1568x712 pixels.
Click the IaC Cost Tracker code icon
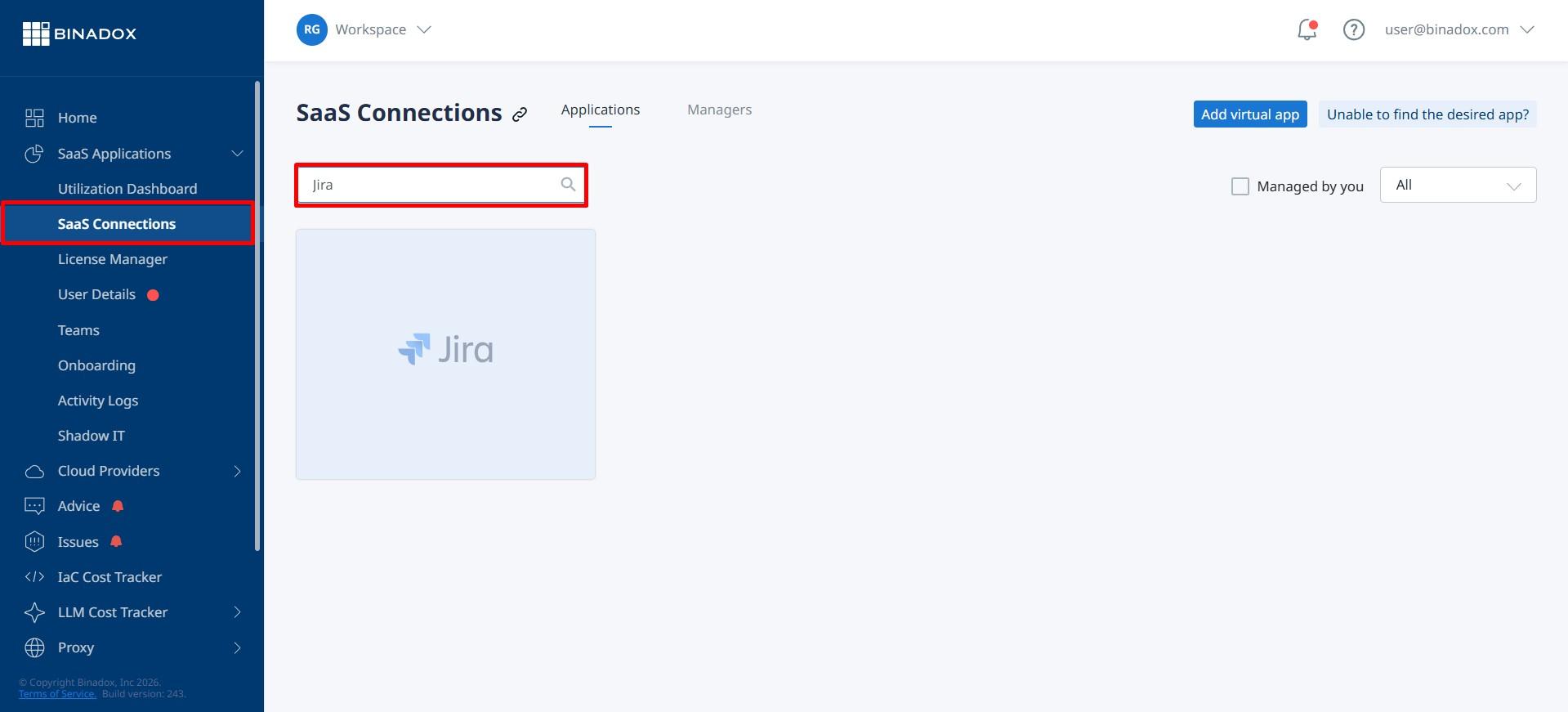(x=34, y=577)
